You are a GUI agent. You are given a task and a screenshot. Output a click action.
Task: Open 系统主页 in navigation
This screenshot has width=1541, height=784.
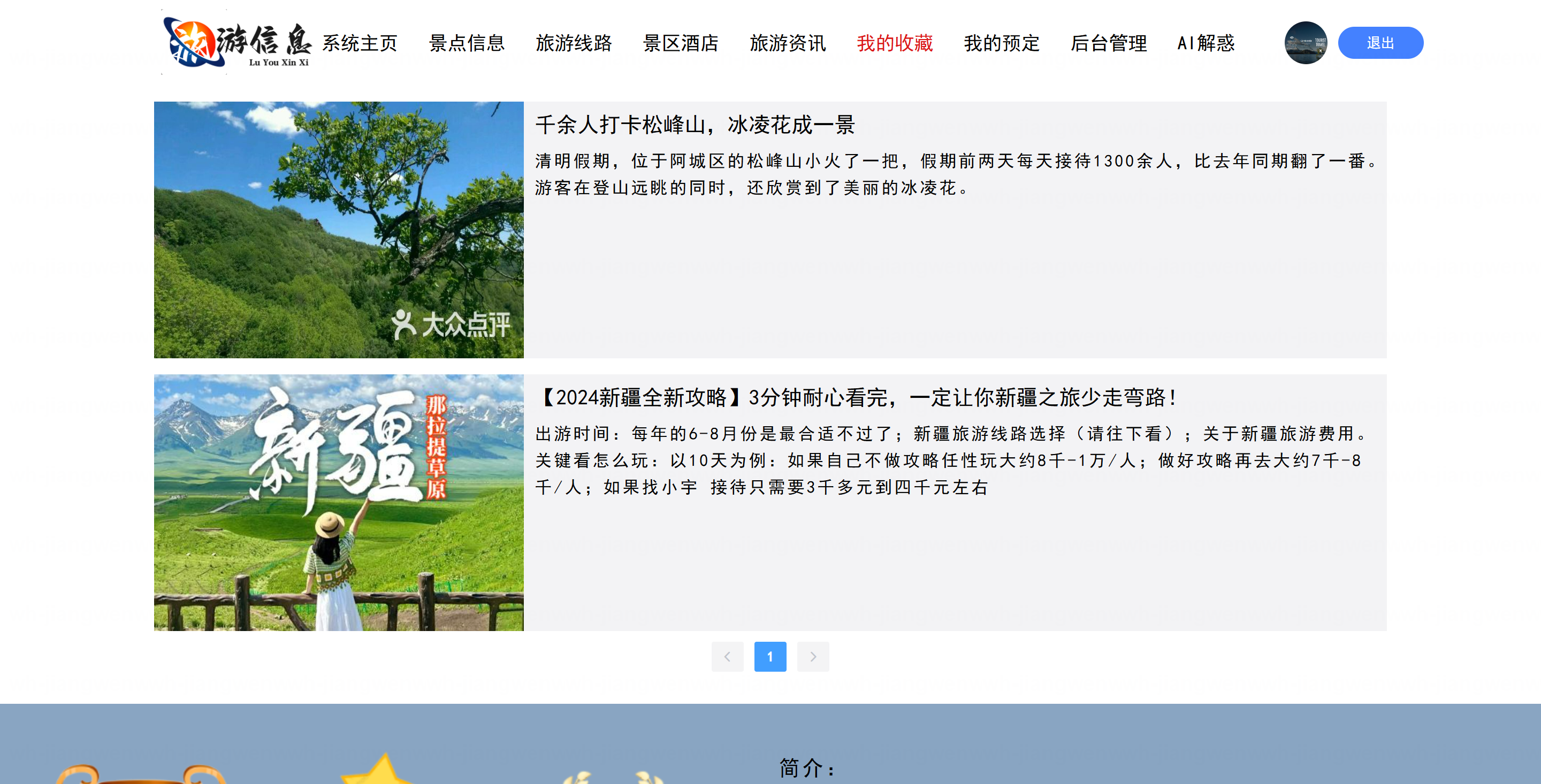click(x=360, y=43)
